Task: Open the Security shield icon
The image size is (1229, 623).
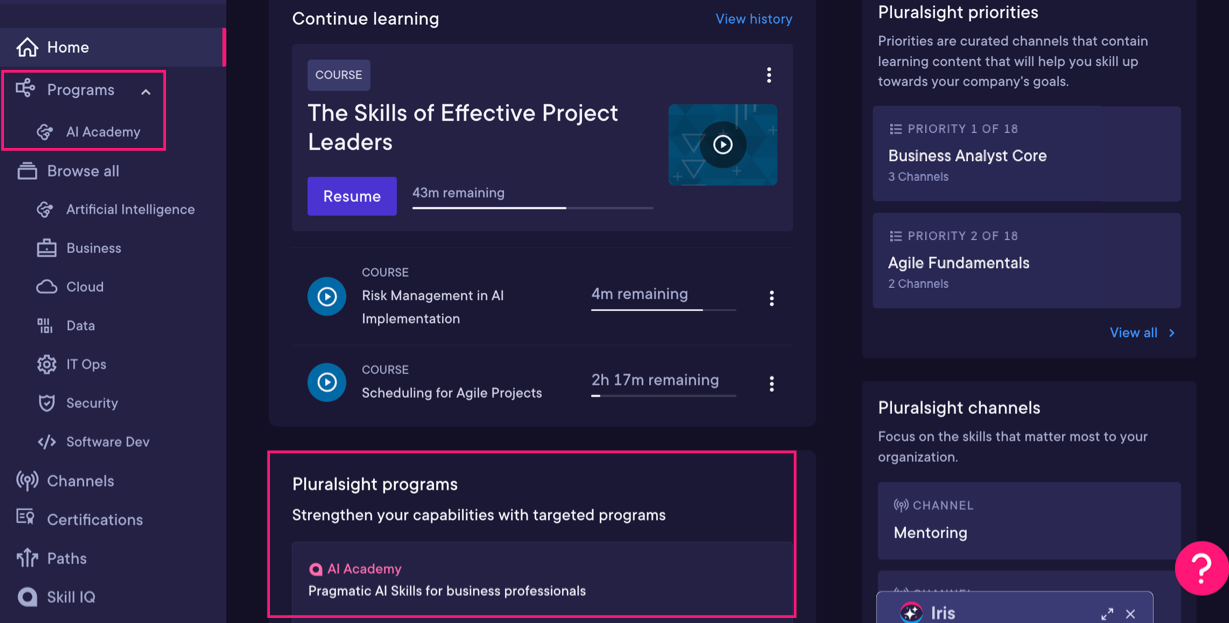Action: pyautogui.click(x=46, y=403)
